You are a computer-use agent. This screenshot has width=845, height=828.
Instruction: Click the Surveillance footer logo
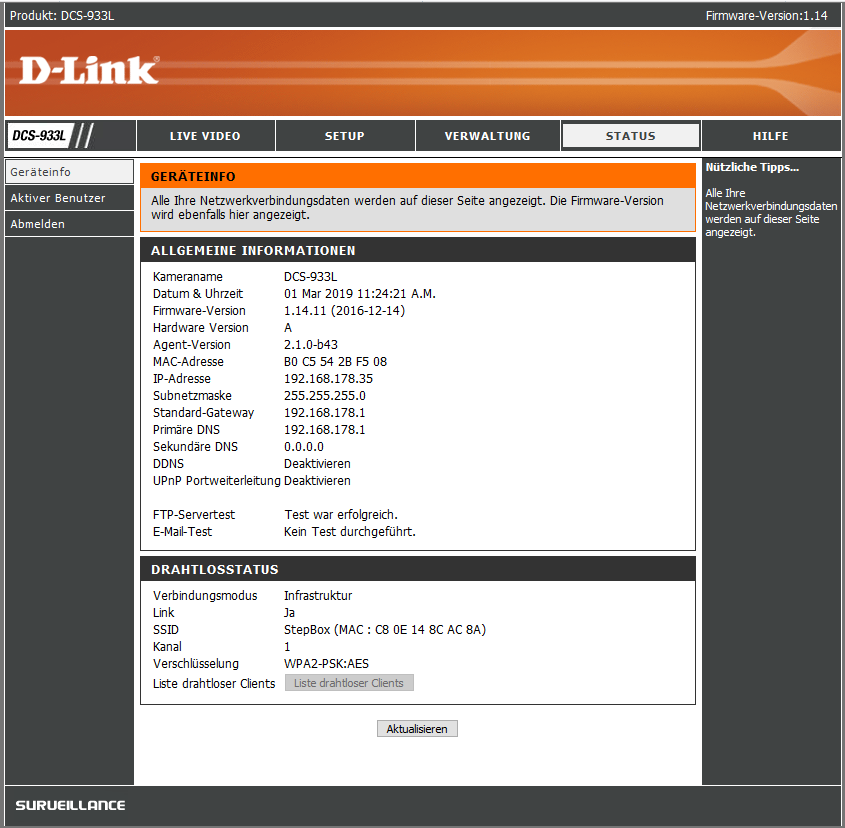[x=70, y=805]
